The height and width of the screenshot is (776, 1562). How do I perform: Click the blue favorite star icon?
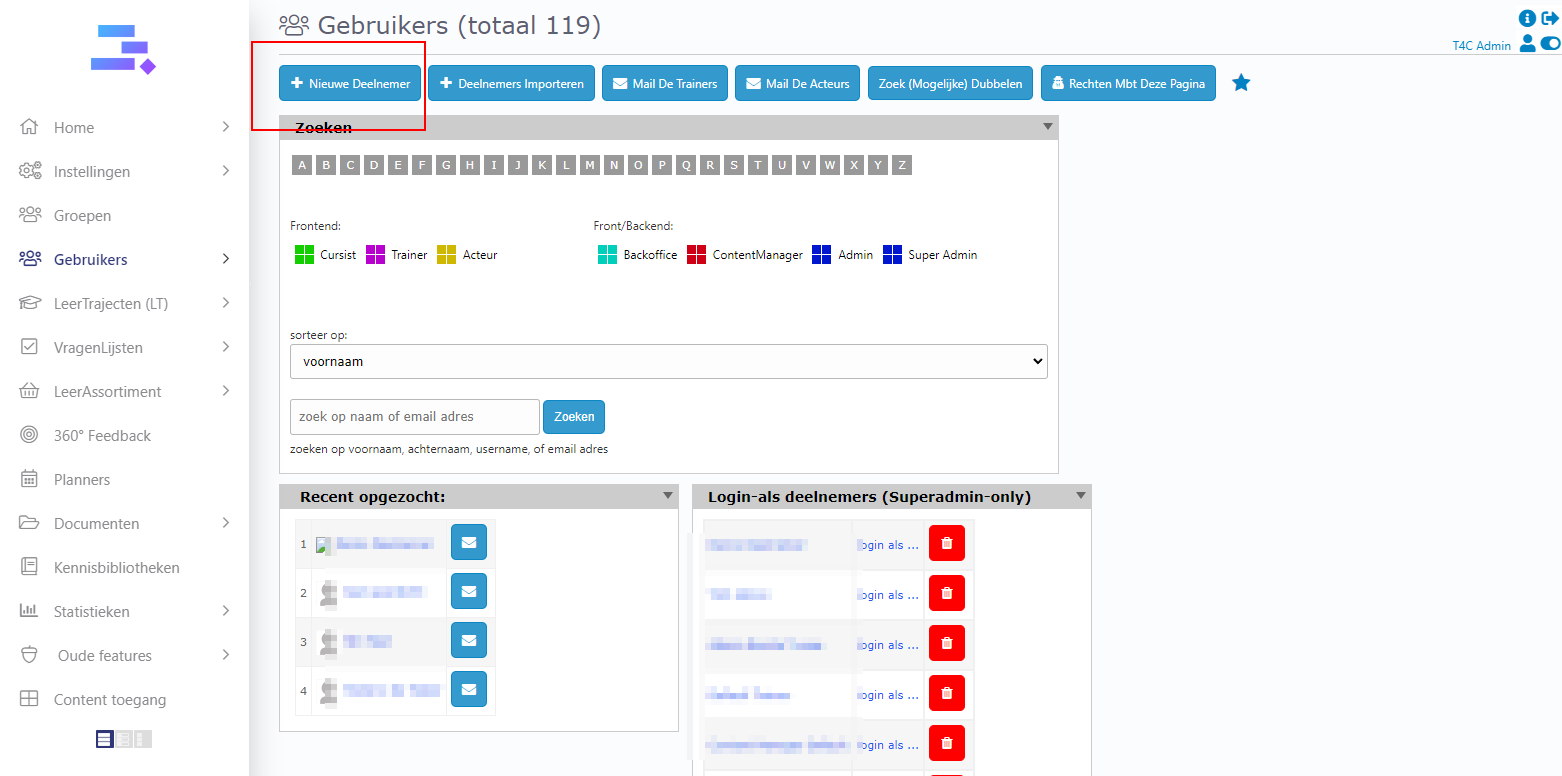pos(1241,83)
